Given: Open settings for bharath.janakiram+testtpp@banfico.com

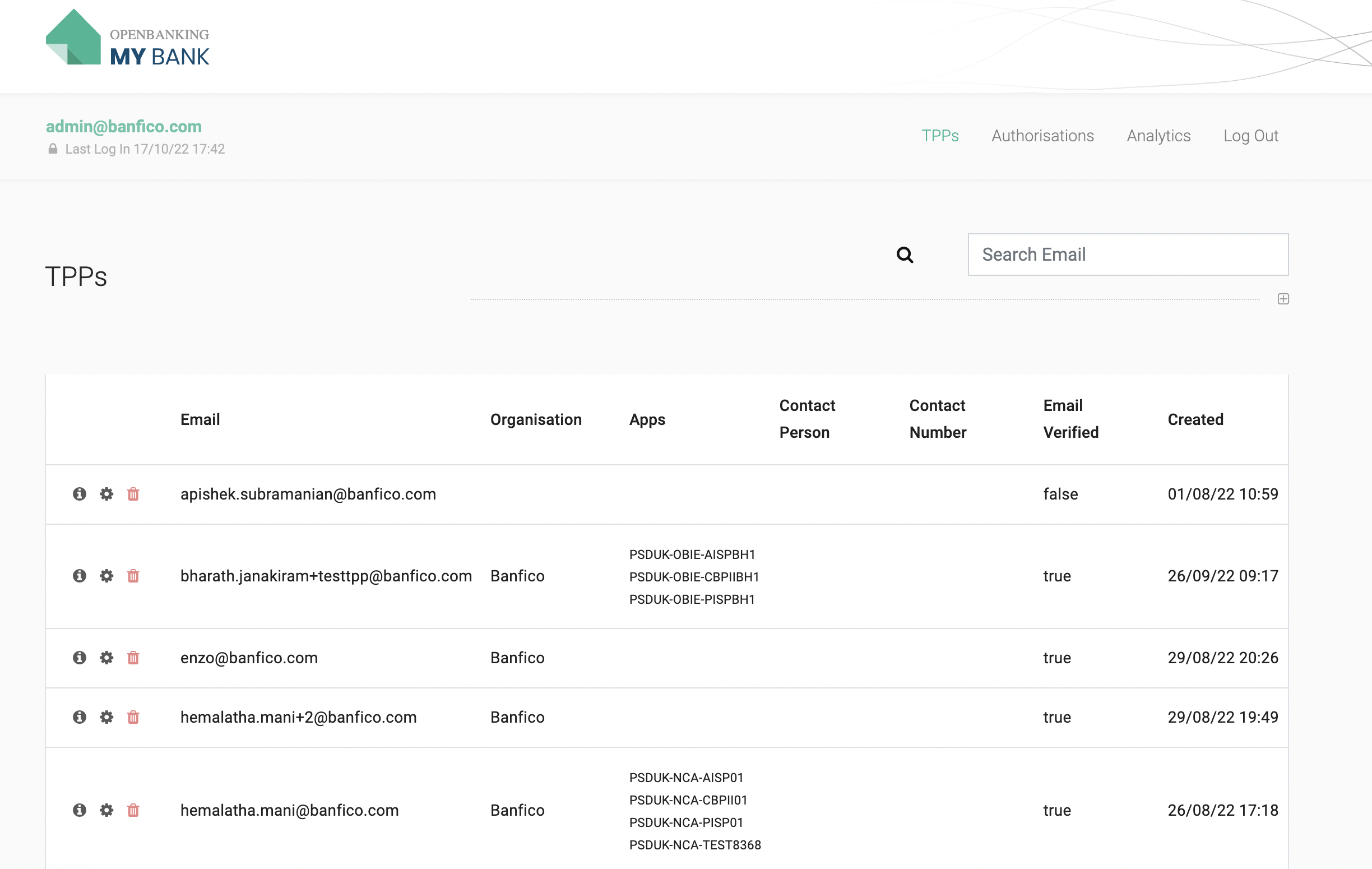Looking at the screenshot, I should click(x=106, y=576).
